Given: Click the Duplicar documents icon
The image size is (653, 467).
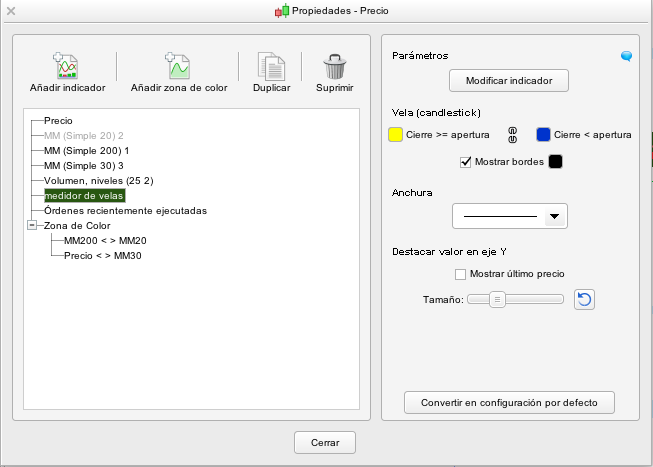Looking at the screenshot, I should pyautogui.click(x=272, y=66).
